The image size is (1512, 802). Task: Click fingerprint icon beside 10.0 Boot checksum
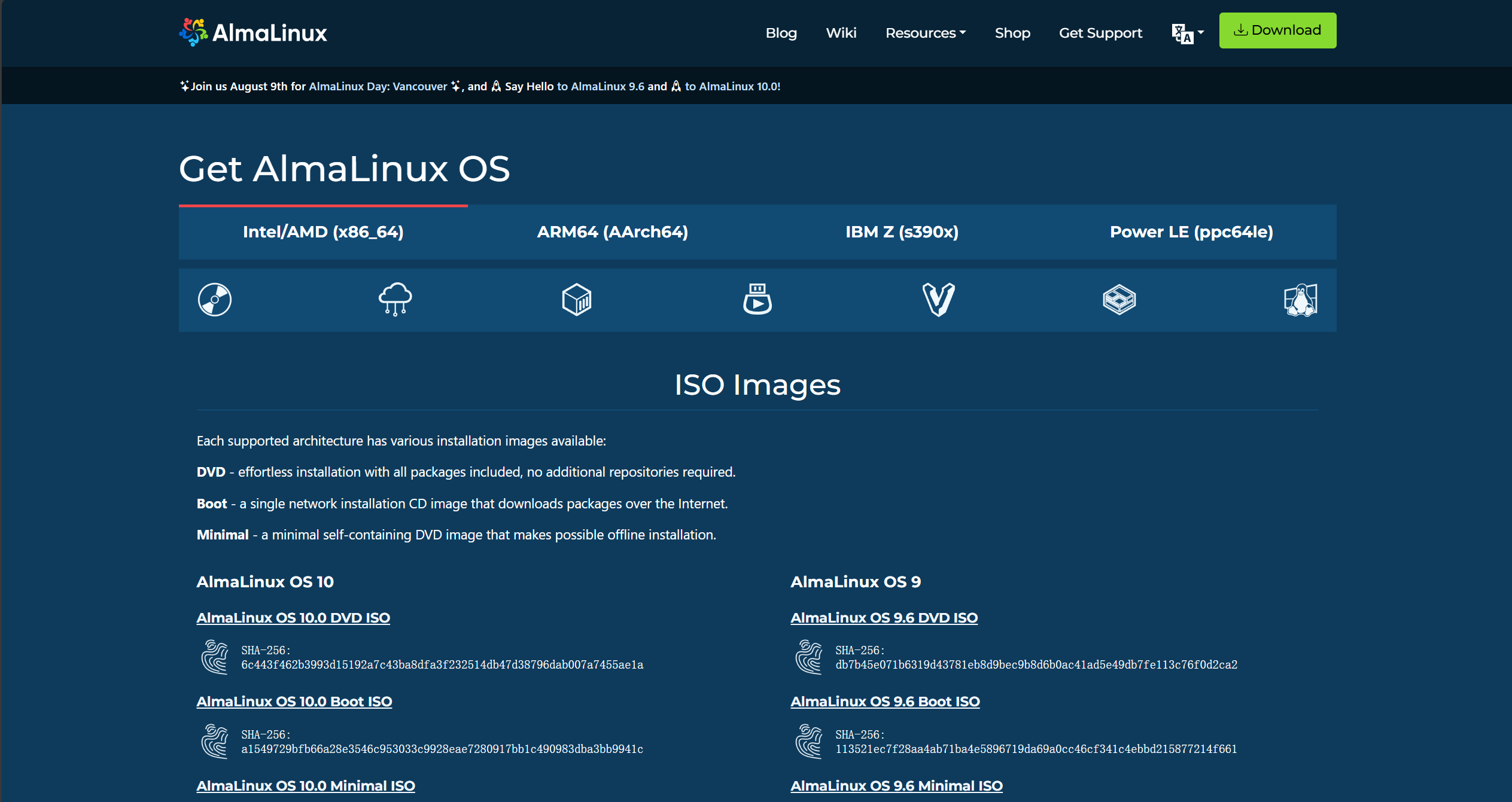(215, 741)
